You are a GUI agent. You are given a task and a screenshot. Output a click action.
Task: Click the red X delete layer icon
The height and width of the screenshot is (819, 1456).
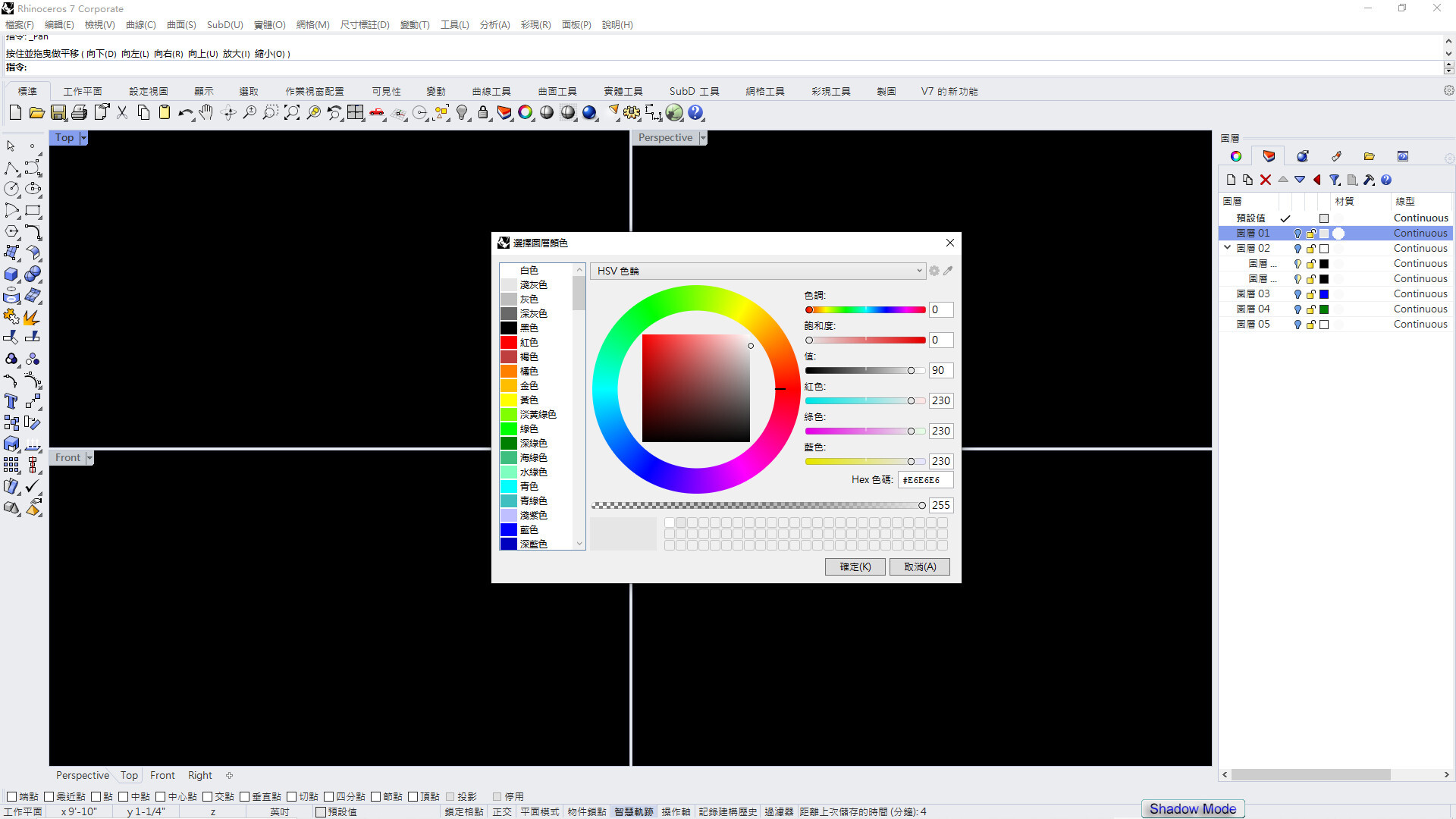click(x=1266, y=180)
